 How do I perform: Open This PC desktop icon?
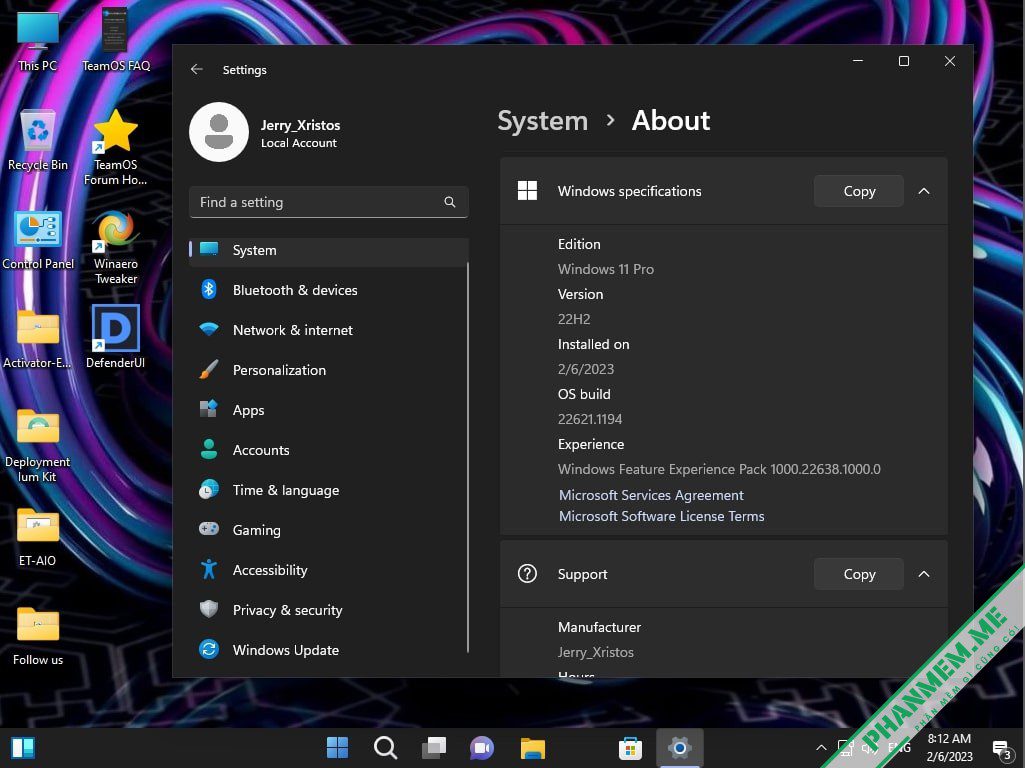coord(37,41)
